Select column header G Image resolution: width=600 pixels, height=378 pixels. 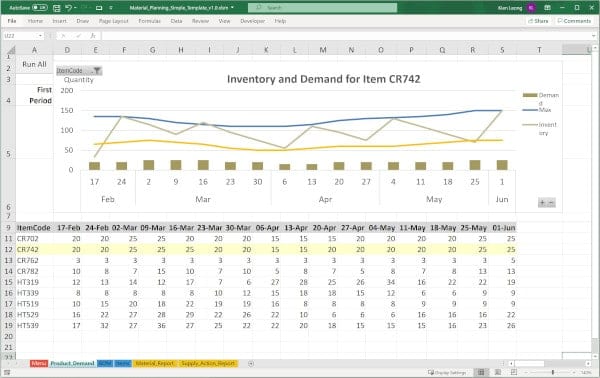(152, 50)
